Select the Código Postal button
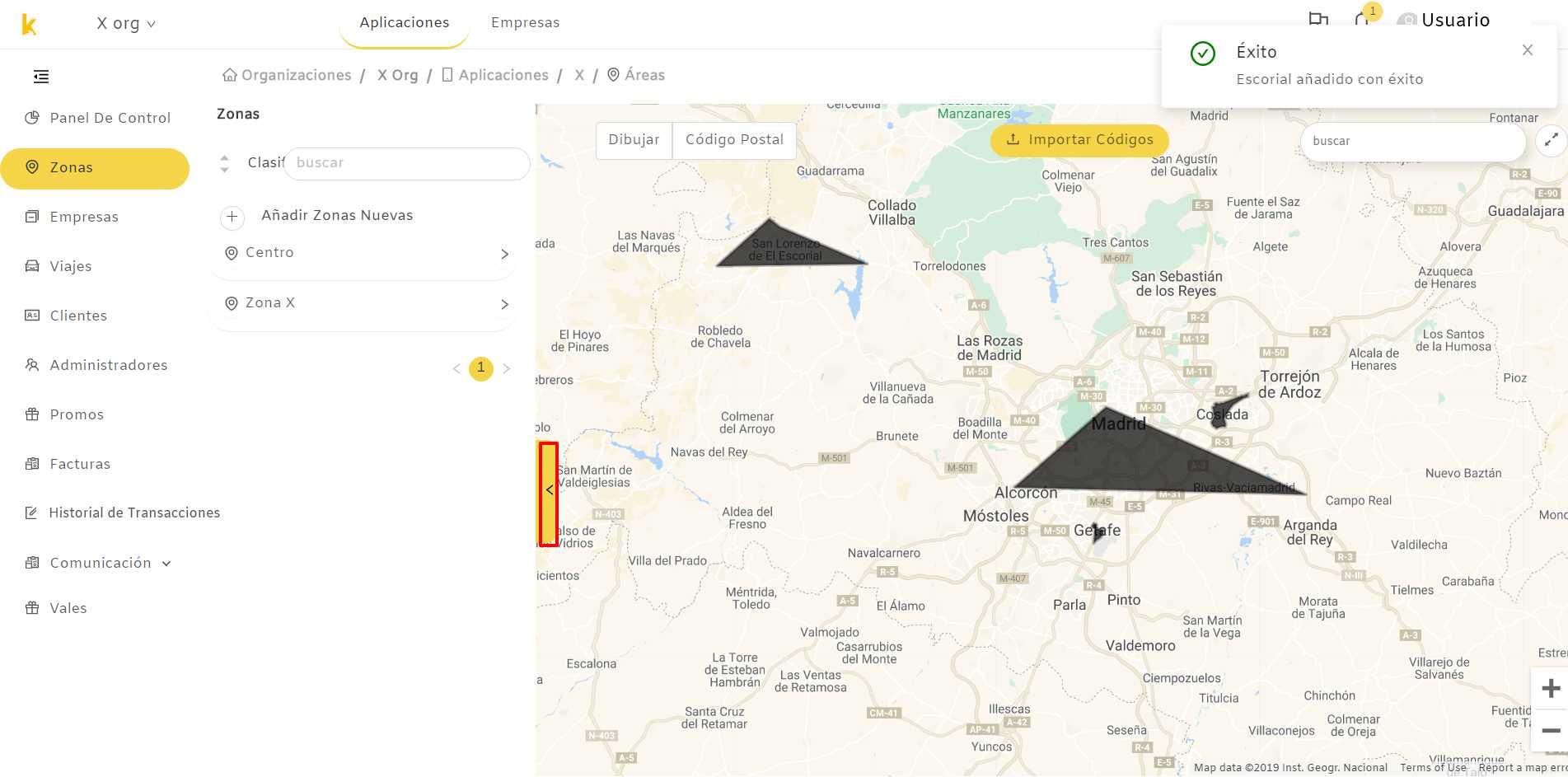 click(x=734, y=140)
